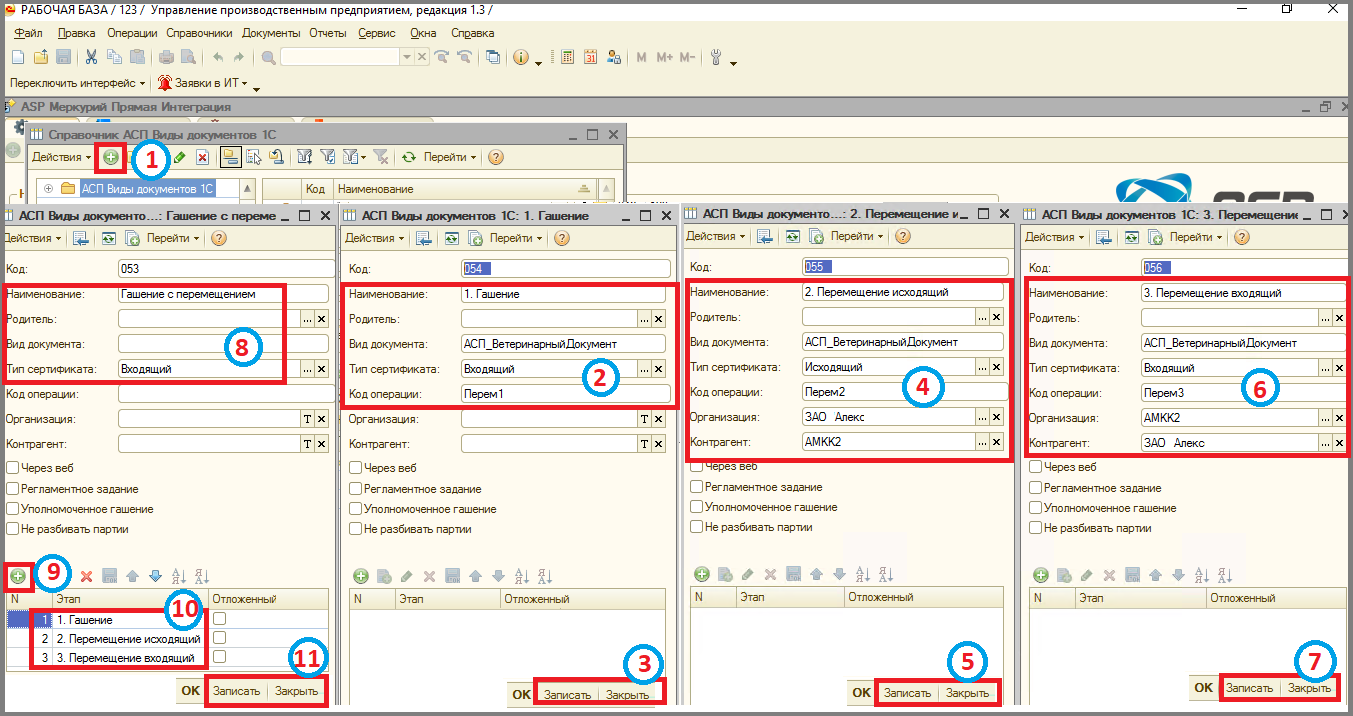The width and height of the screenshot is (1353, 716).
Task: Click OK in 3. Перемещение входящий window
Action: (1203, 687)
